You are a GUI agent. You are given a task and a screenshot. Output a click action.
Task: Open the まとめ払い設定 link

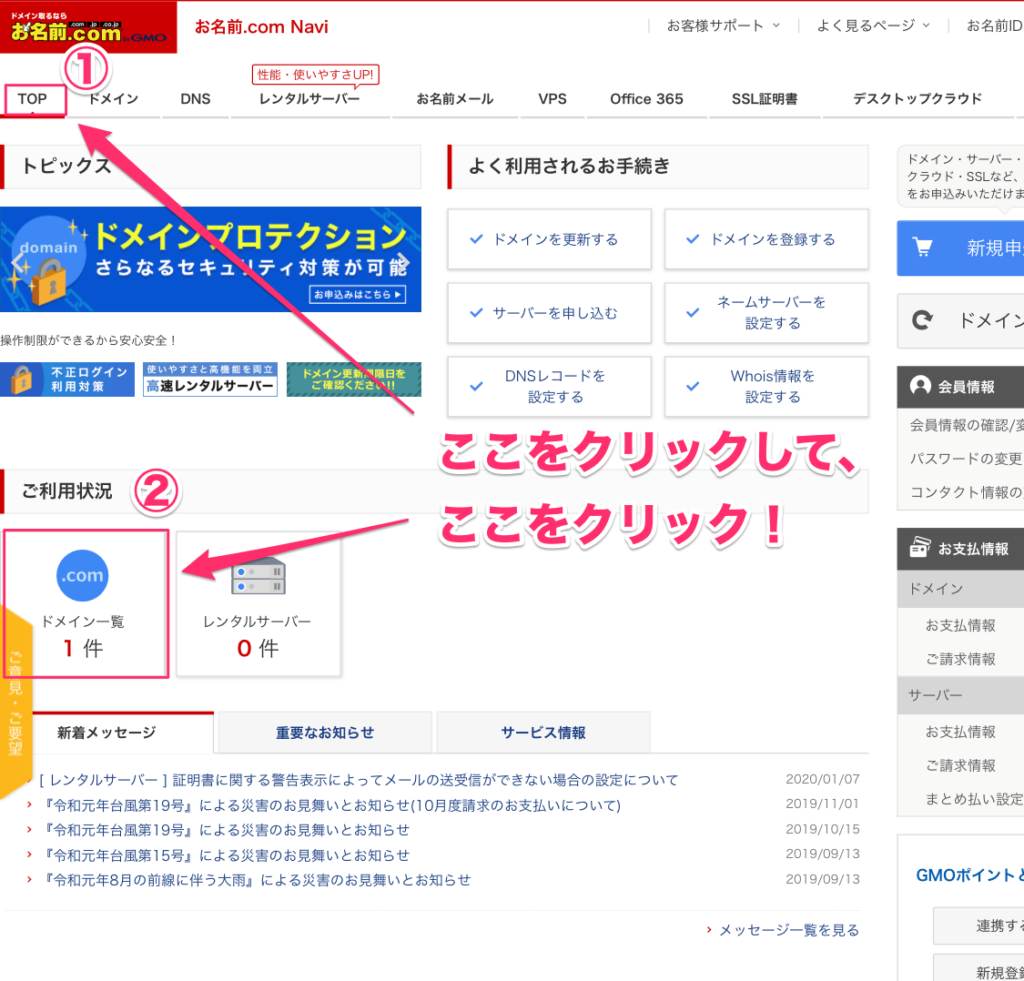pyautogui.click(x=974, y=799)
